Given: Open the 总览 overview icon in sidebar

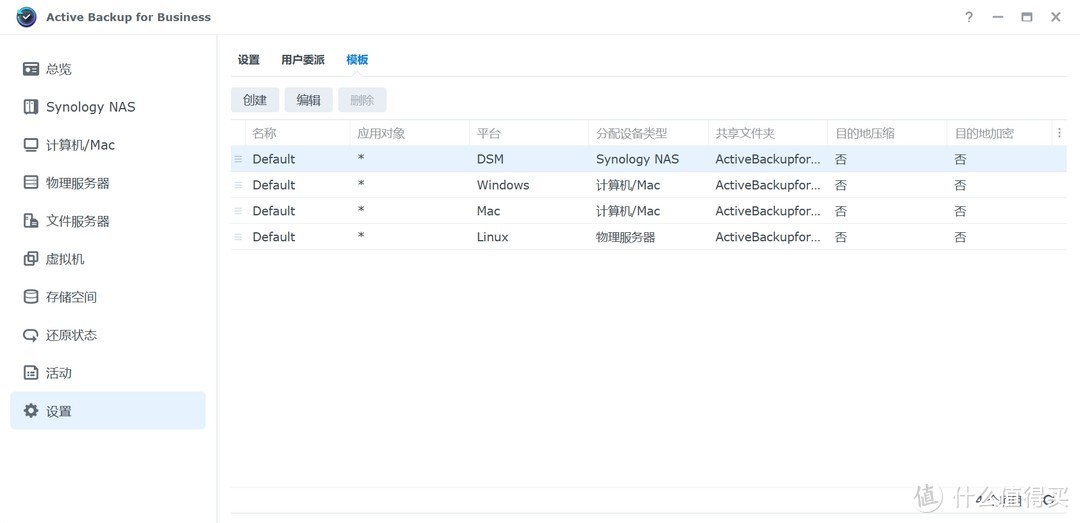Looking at the screenshot, I should point(31,69).
